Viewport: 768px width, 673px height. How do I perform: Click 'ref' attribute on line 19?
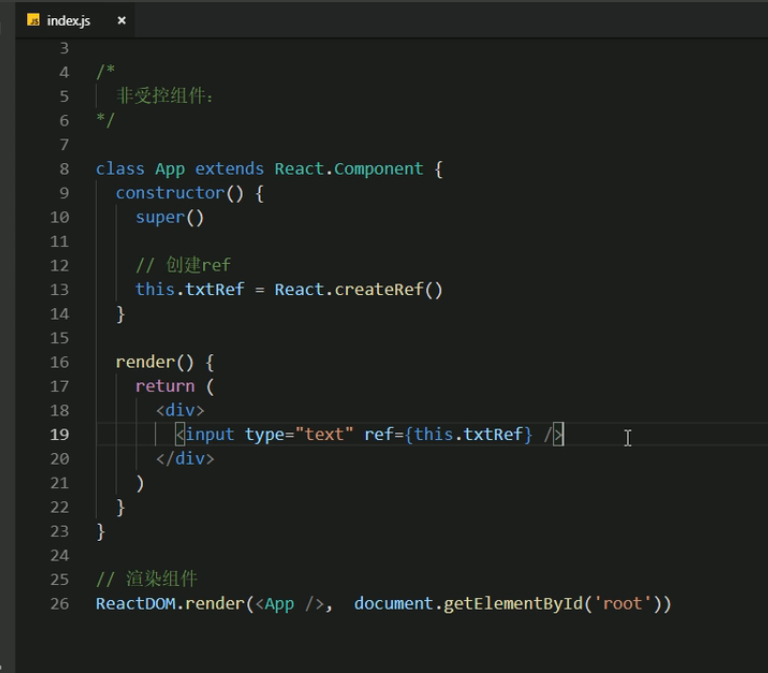[x=379, y=434]
